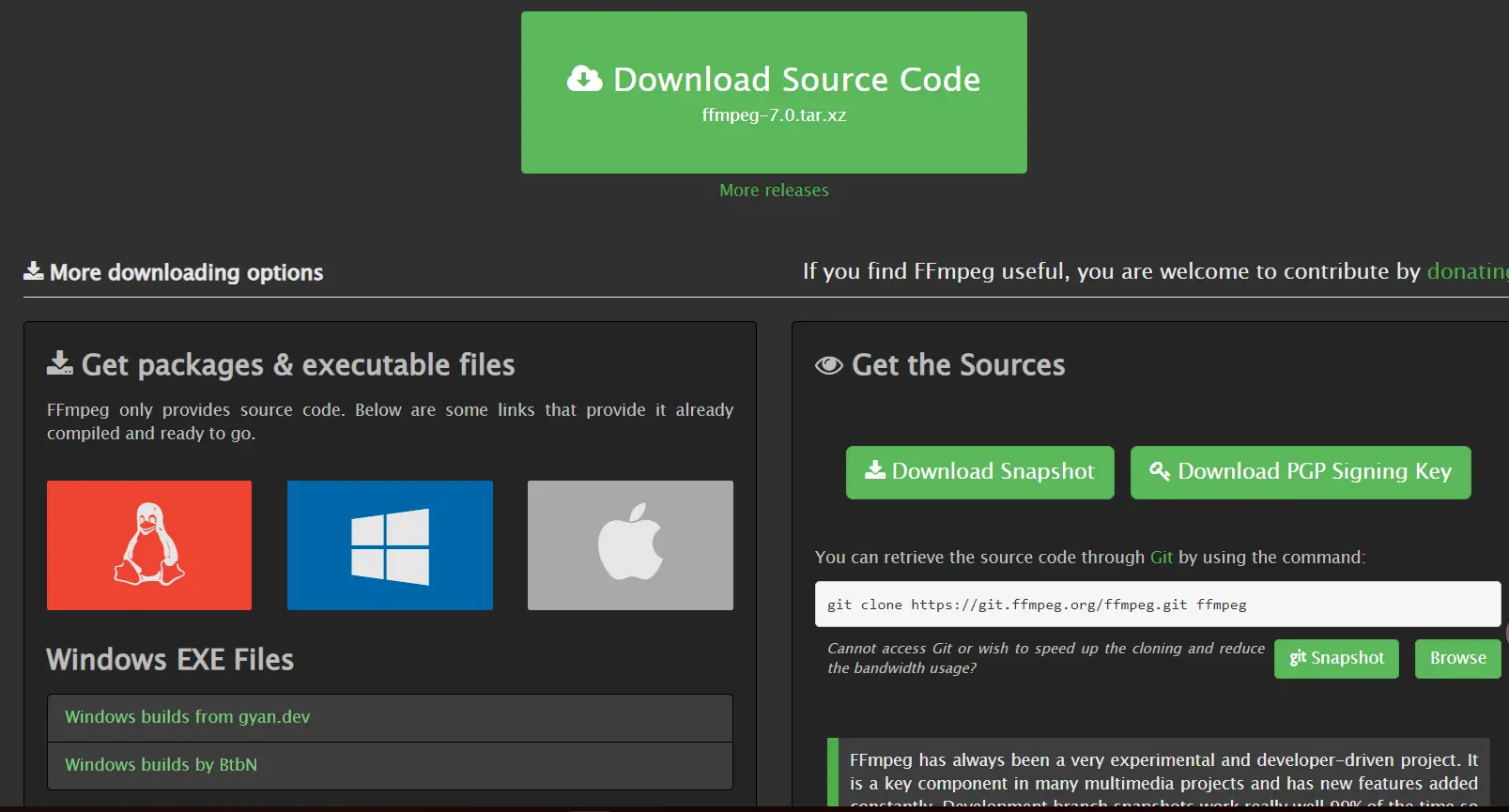
Task: Click the git clone command field
Action: (x=1158, y=605)
